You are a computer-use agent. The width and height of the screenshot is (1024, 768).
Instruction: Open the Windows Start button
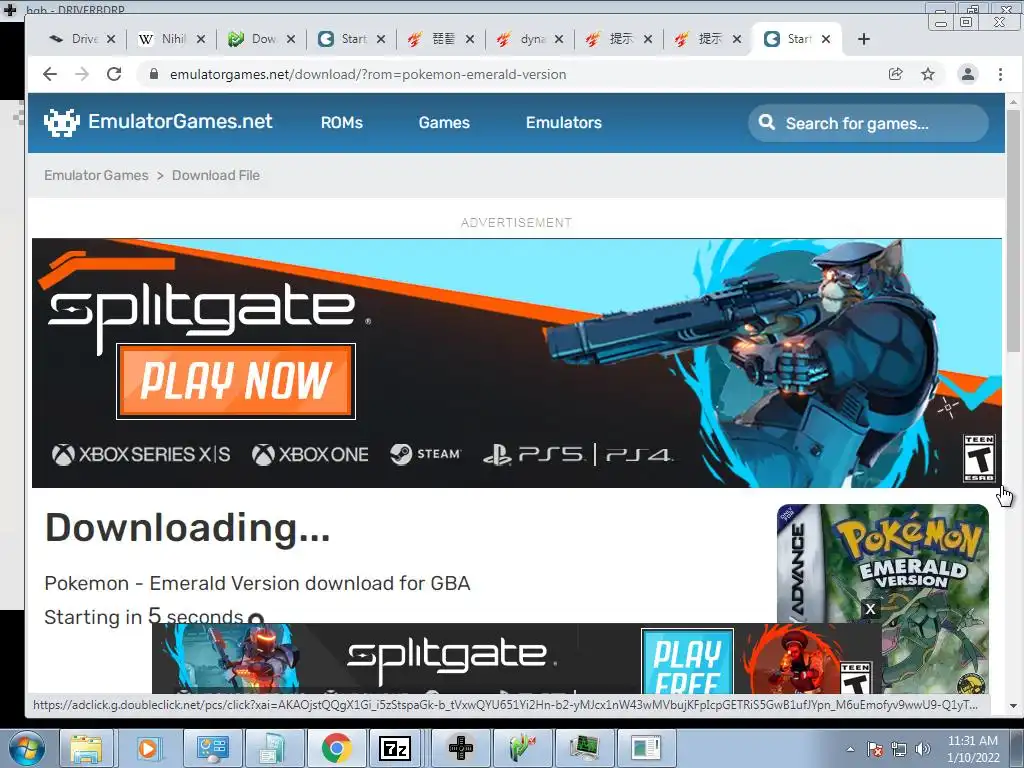pyautogui.click(x=26, y=748)
